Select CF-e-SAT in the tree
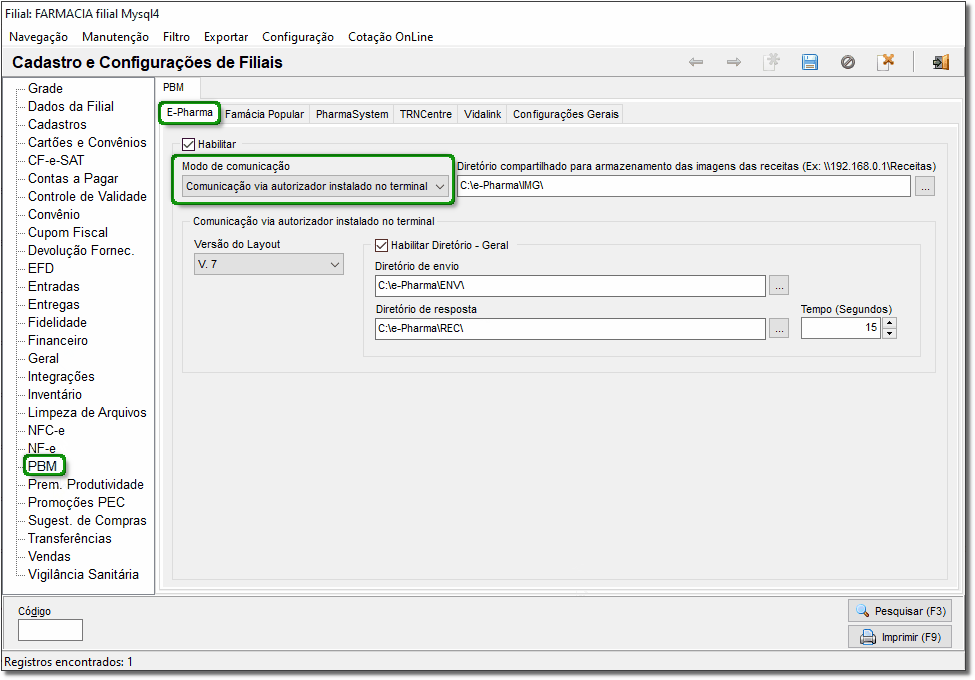Image resolution: width=975 pixels, height=680 pixels. pos(56,160)
